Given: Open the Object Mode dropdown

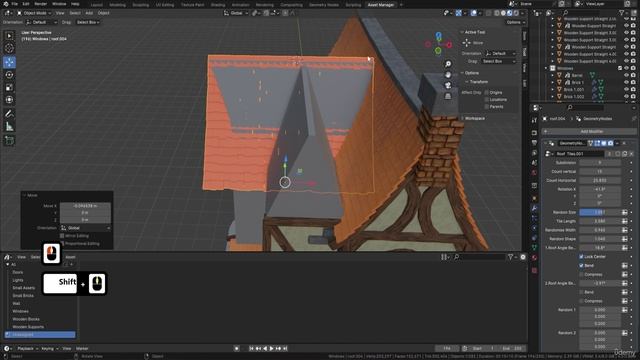Looking at the screenshot, I should 34,13.
